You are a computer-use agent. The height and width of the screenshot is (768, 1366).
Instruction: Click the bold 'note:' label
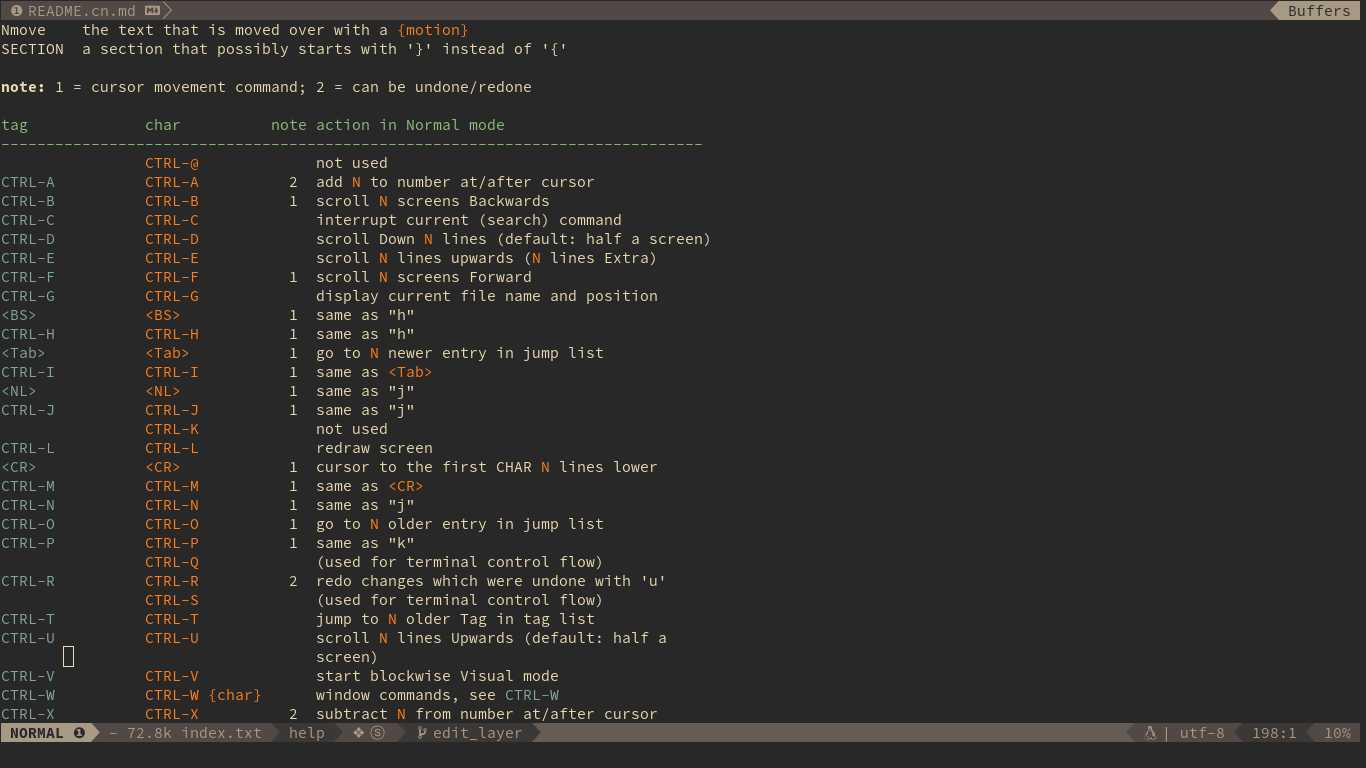pyautogui.click(x=23, y=87)
